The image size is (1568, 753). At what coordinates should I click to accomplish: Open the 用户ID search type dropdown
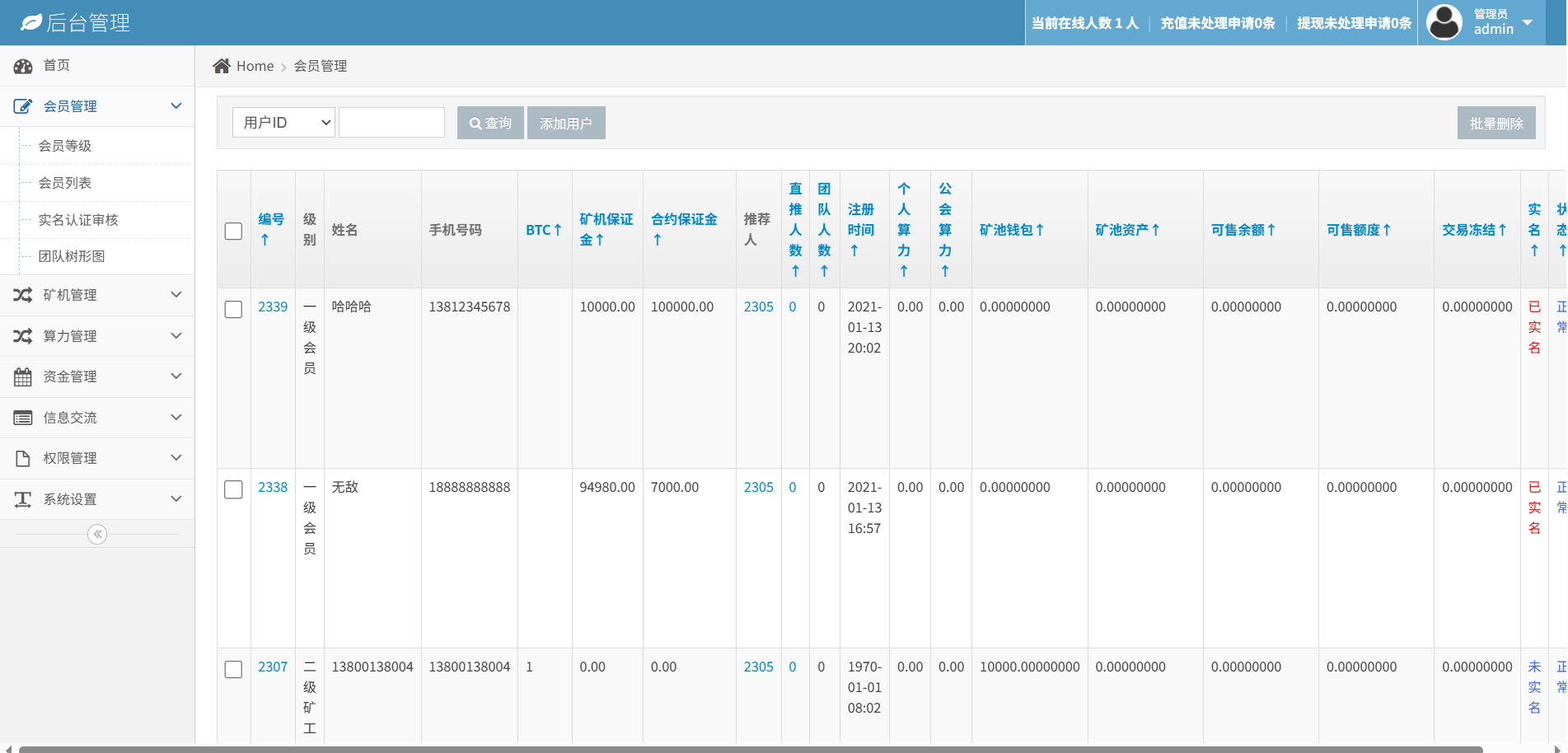pyautogui.click(x=283, y=123)
